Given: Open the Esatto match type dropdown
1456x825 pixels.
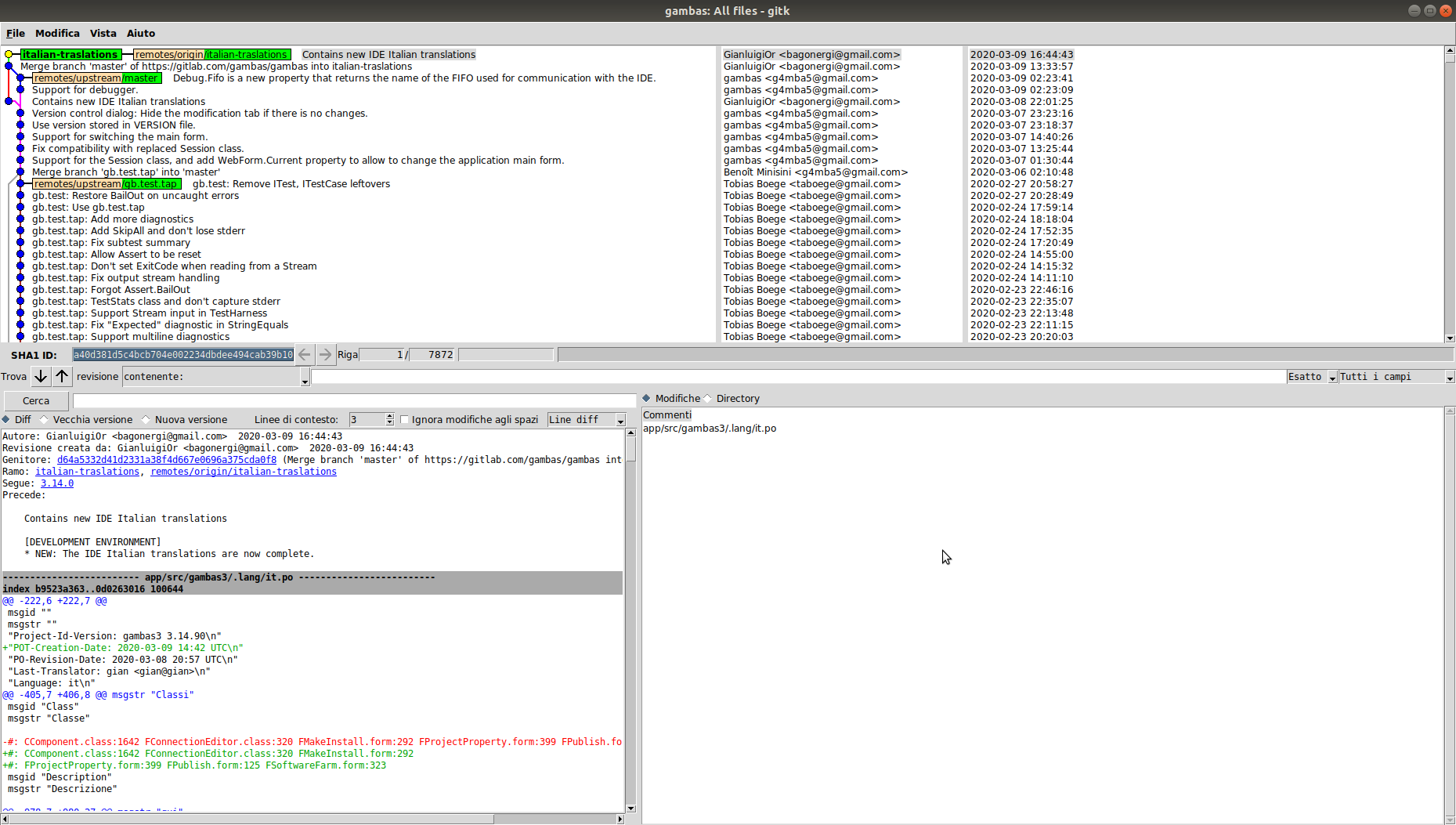Looking at the screenshot, I should click(x=1311, y=377).
